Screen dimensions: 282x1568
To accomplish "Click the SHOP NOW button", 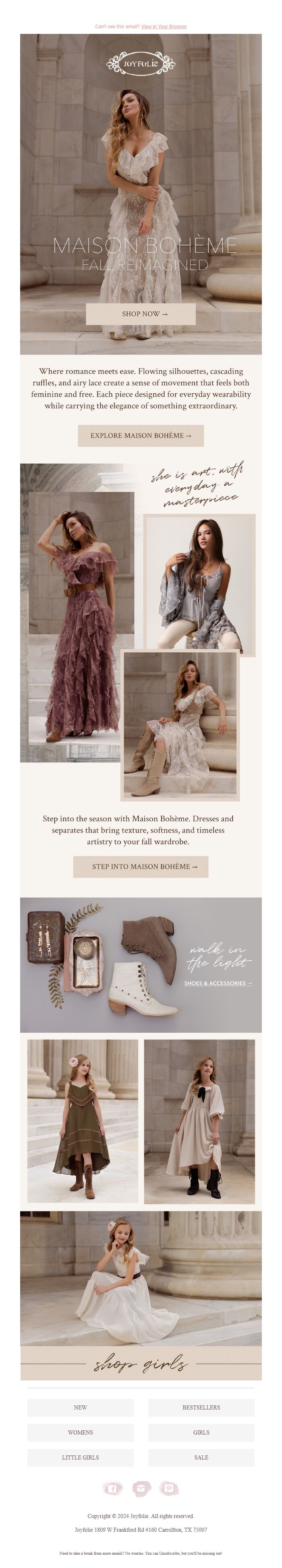I will tap(140, 314).
